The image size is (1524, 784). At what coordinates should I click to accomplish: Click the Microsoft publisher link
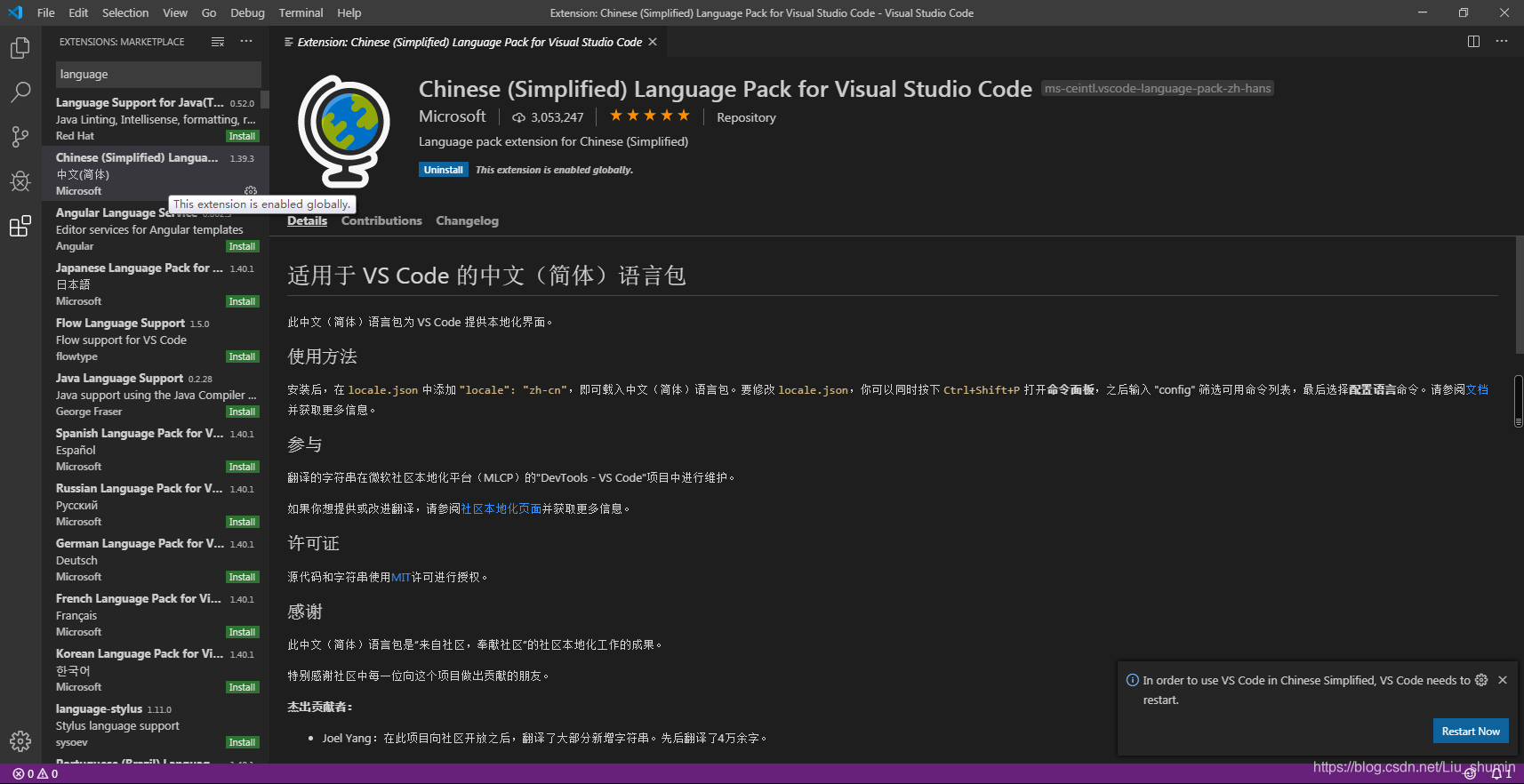tap(453, 116)
